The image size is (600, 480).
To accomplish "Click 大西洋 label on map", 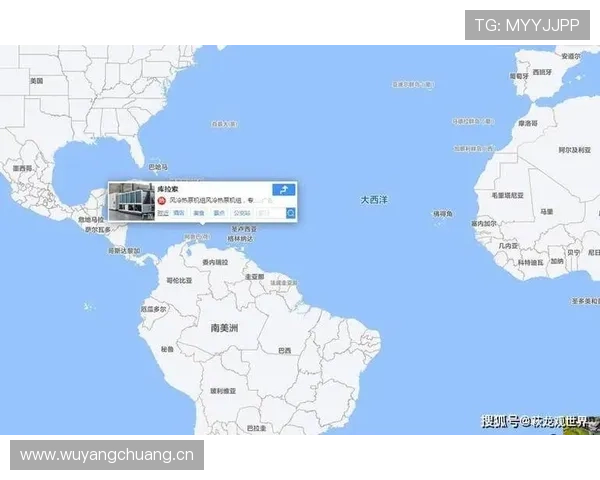I will coord(374,199).
